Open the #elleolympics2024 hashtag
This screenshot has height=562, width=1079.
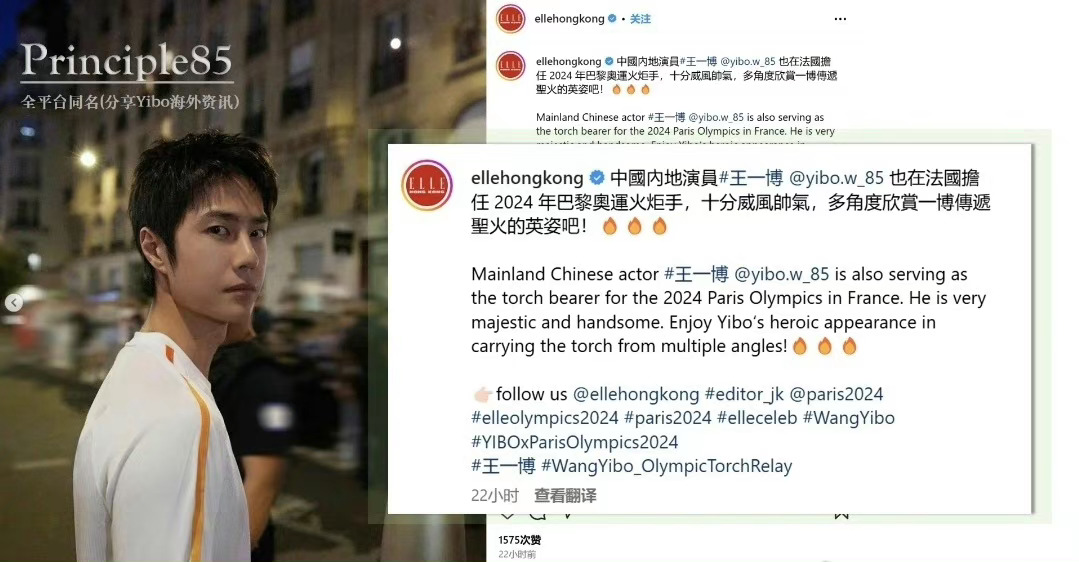(x=545, y=418)
